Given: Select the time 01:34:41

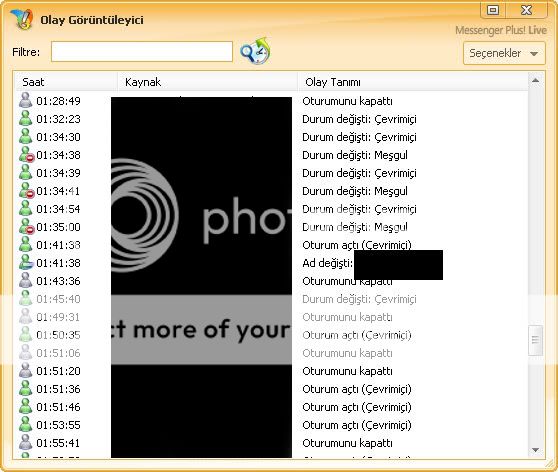Looking at the screenshot, I should (58, 191).
